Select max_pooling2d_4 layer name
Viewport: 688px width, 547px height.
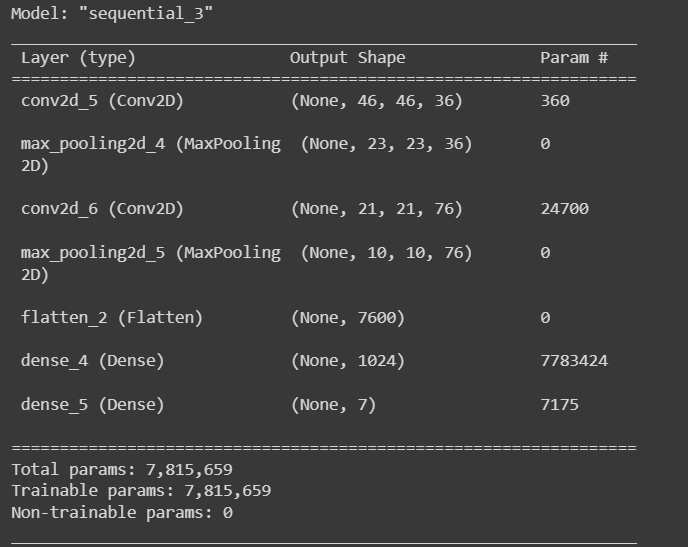[151, 154]
